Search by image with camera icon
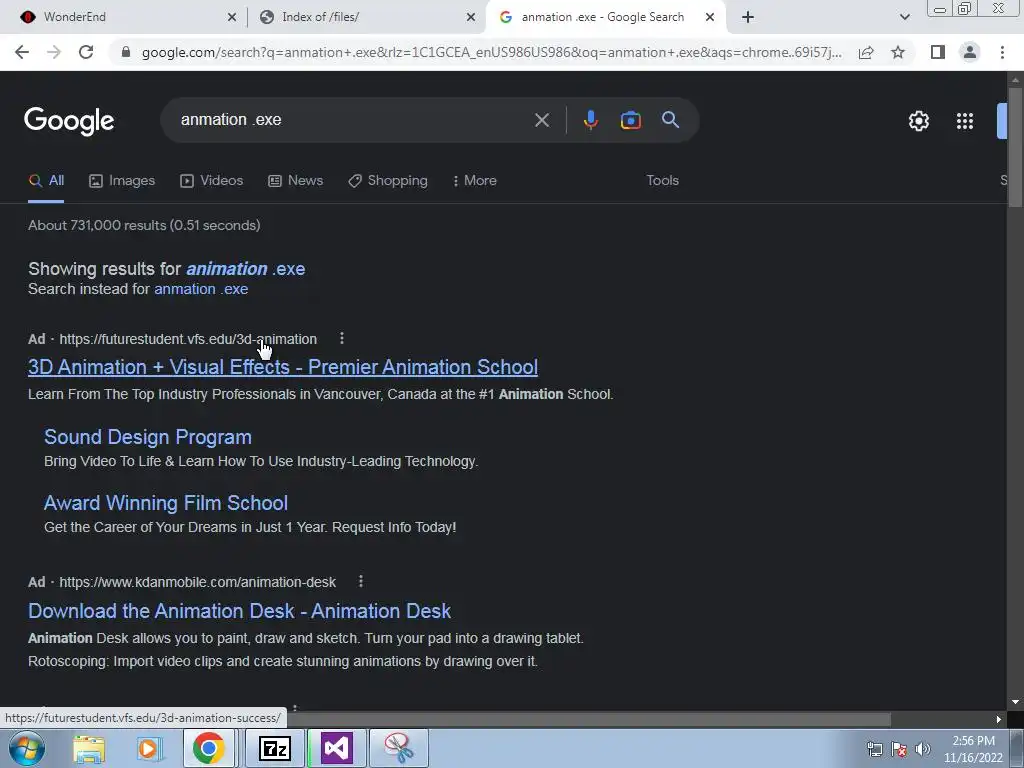The height and width of the screenshot is (768, 1024). coord(630,120)
